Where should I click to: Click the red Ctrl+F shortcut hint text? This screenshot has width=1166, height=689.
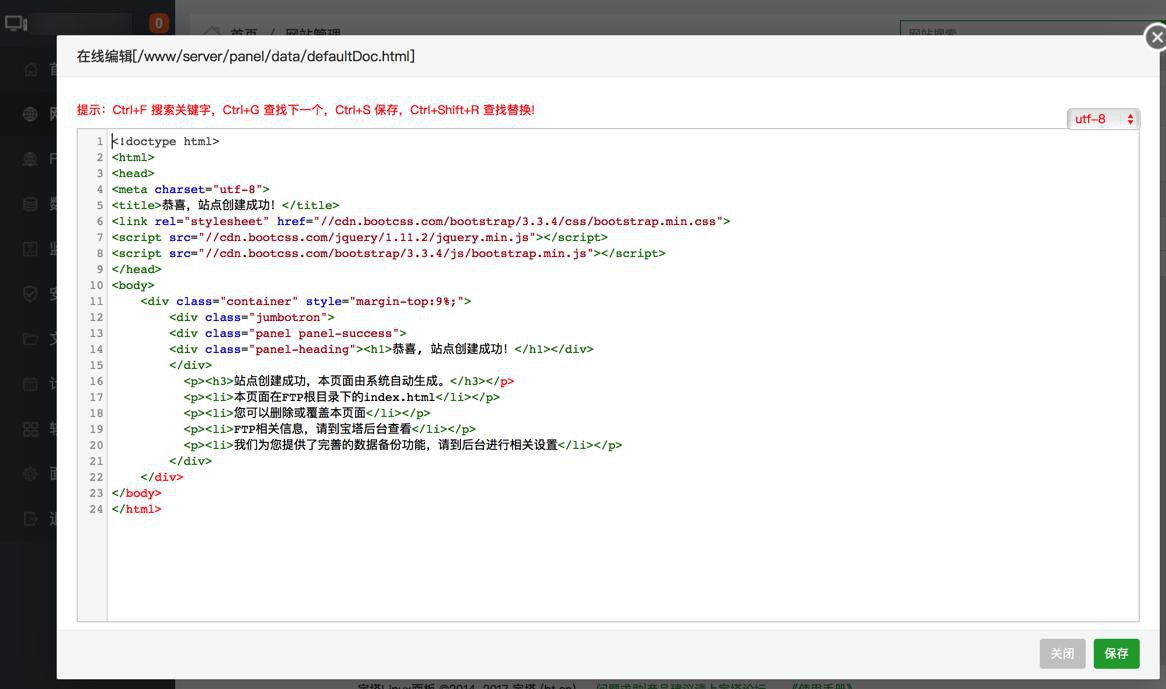[305, 110]
